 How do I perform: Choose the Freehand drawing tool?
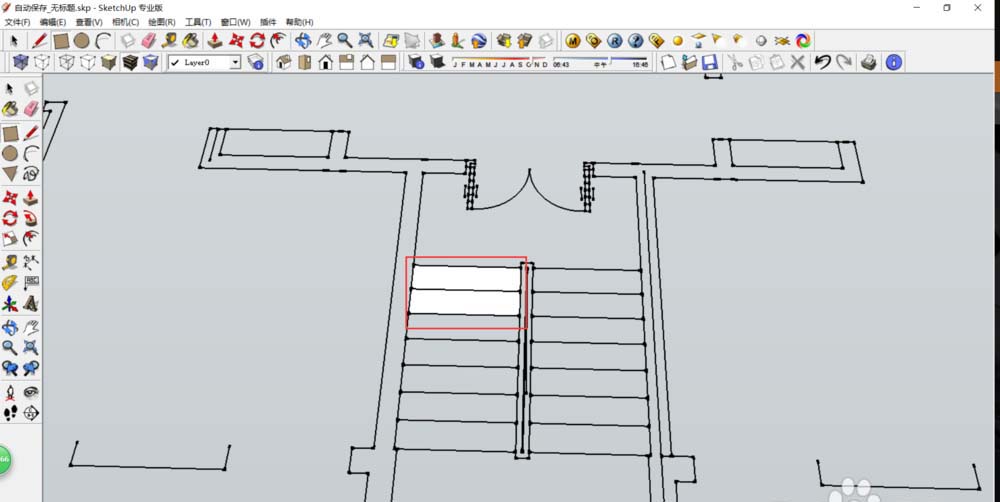31,173
